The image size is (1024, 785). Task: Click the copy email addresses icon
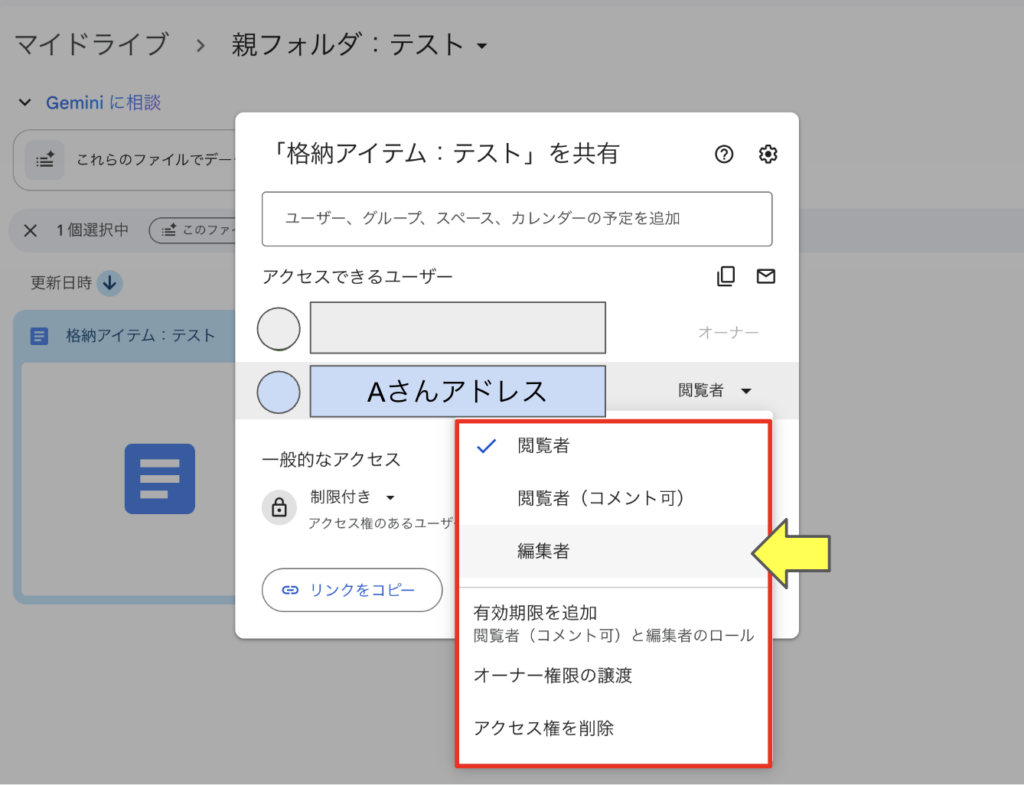tap(726, 277)
